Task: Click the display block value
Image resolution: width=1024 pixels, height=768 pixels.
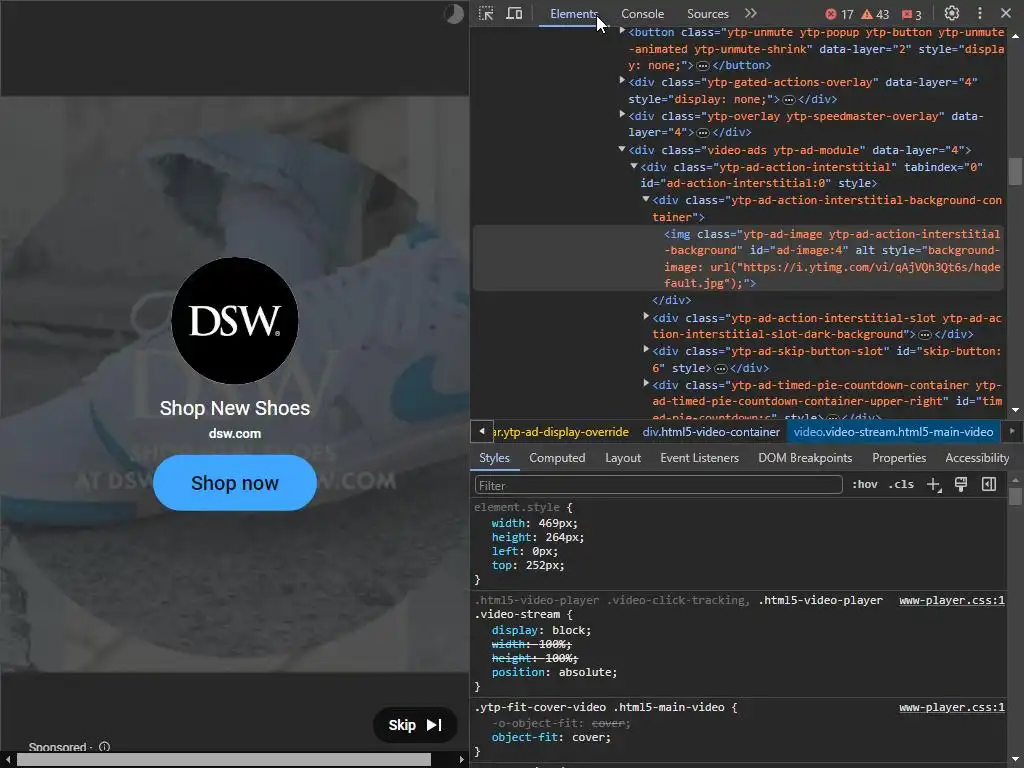Action: 568,630
